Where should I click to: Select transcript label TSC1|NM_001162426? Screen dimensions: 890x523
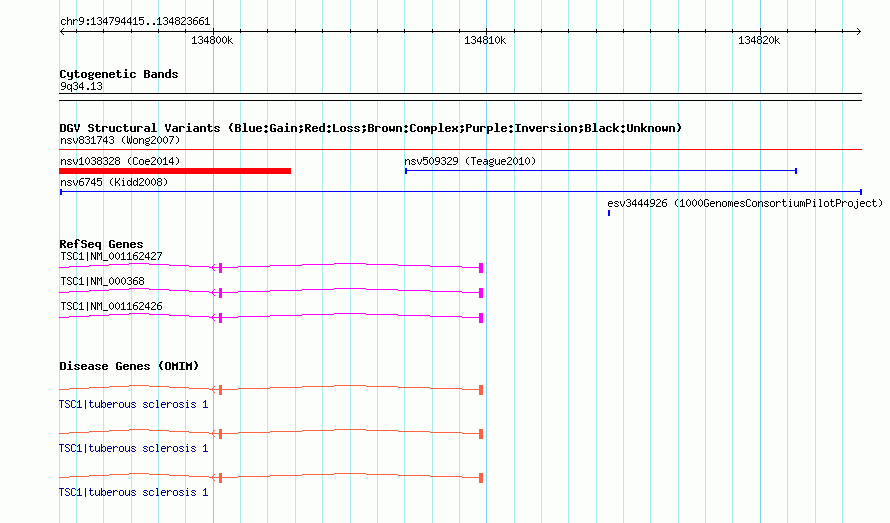[x=111, y=306]
